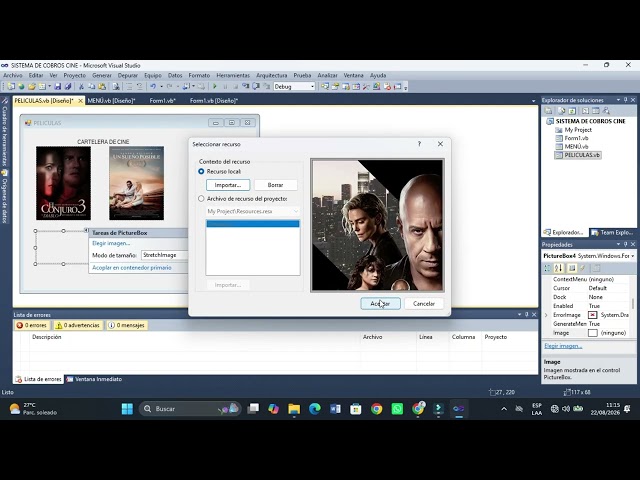640x480 pixels.
Task: Open the document tabs overflow dropdown arrow
Action: pyautogui.click(x=533, y=101)
